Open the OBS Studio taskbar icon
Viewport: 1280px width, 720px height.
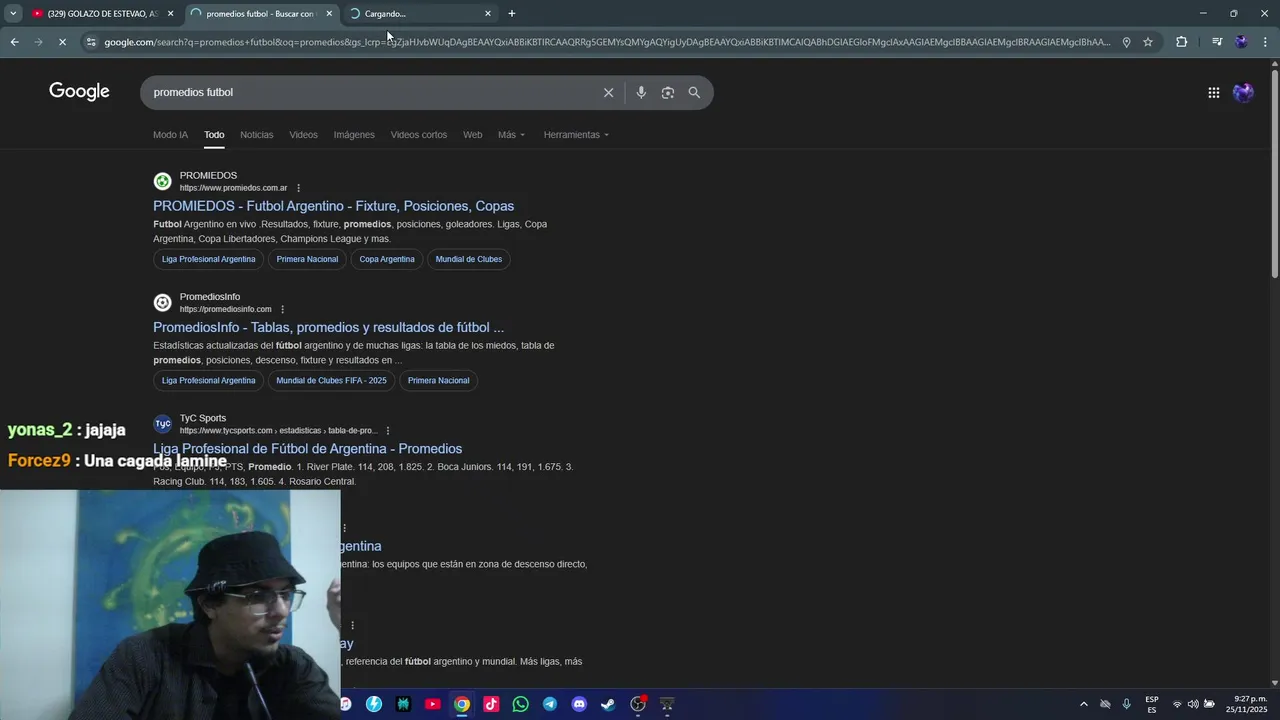(638, 704)
